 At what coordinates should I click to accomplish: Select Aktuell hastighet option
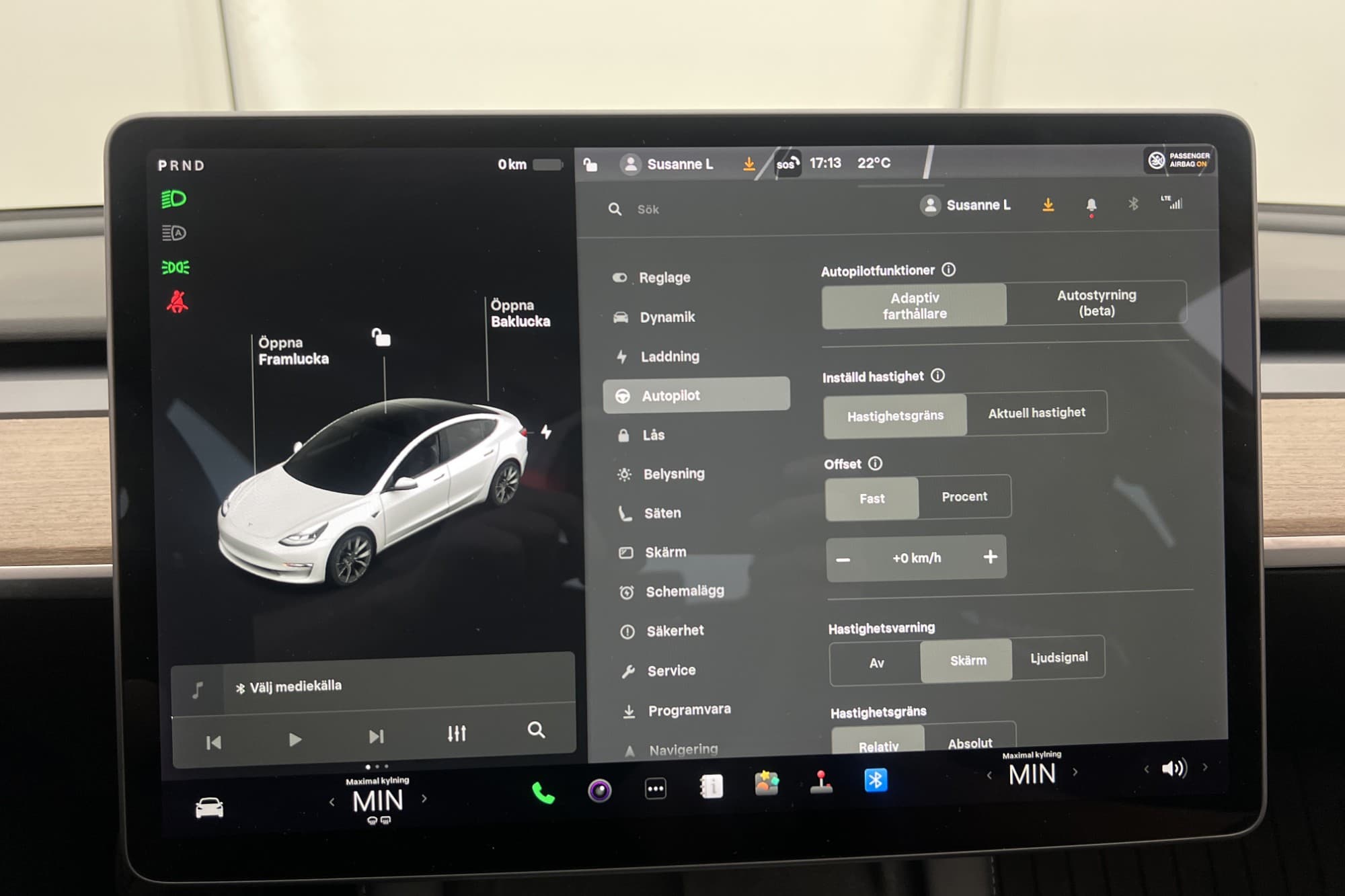[x=1036, y=413]
